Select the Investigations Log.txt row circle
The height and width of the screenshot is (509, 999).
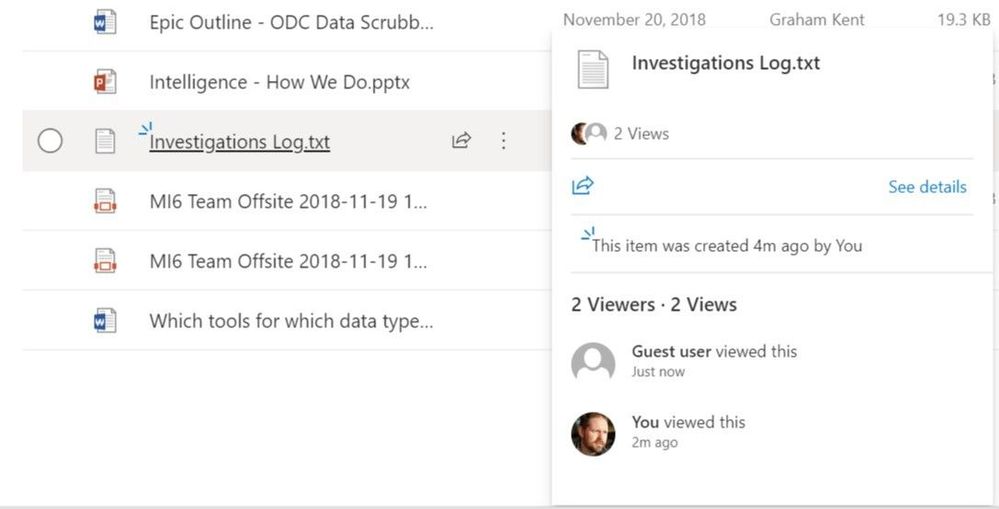(50, 141)
